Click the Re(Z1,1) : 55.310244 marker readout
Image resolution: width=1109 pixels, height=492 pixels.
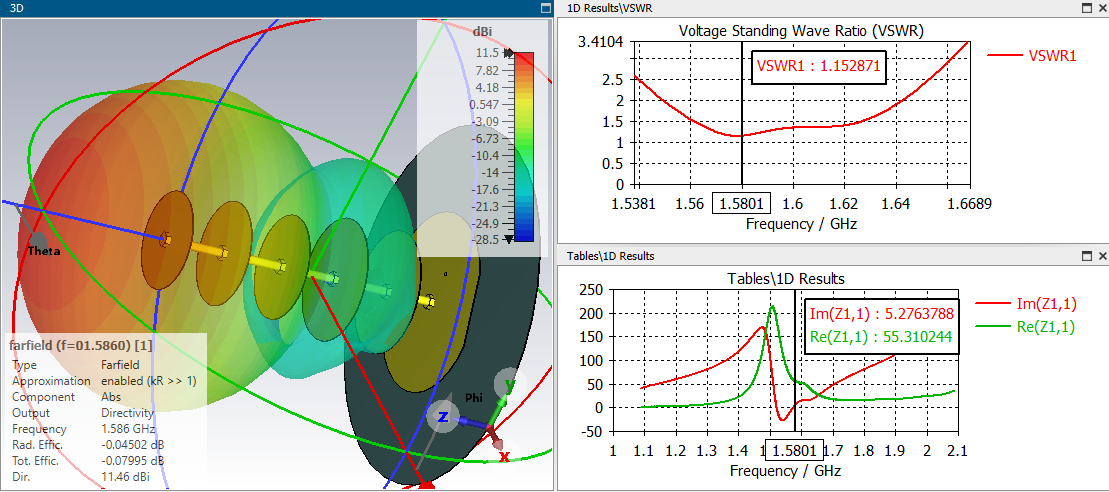881,339
